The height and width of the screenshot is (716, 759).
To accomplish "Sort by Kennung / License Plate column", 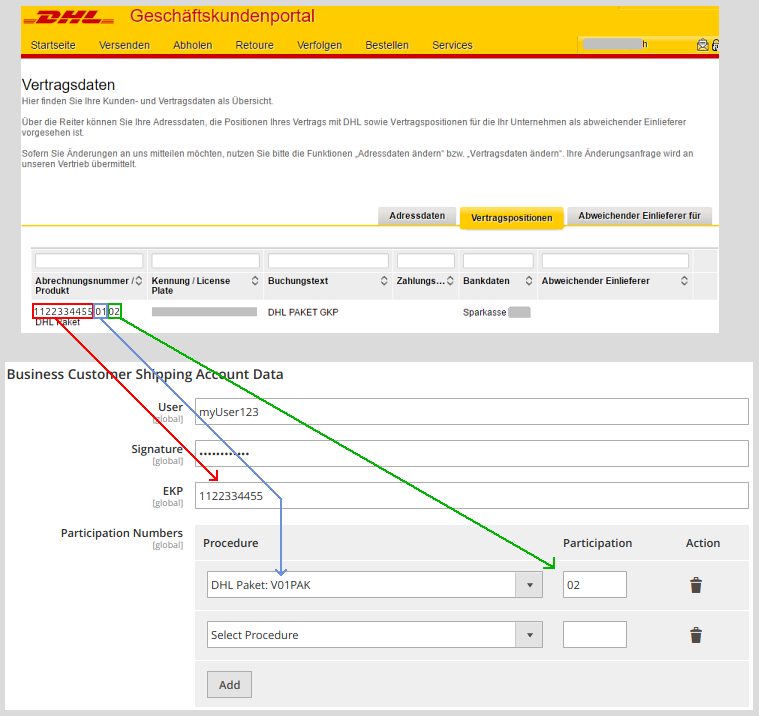I will [x=255, y=281].
